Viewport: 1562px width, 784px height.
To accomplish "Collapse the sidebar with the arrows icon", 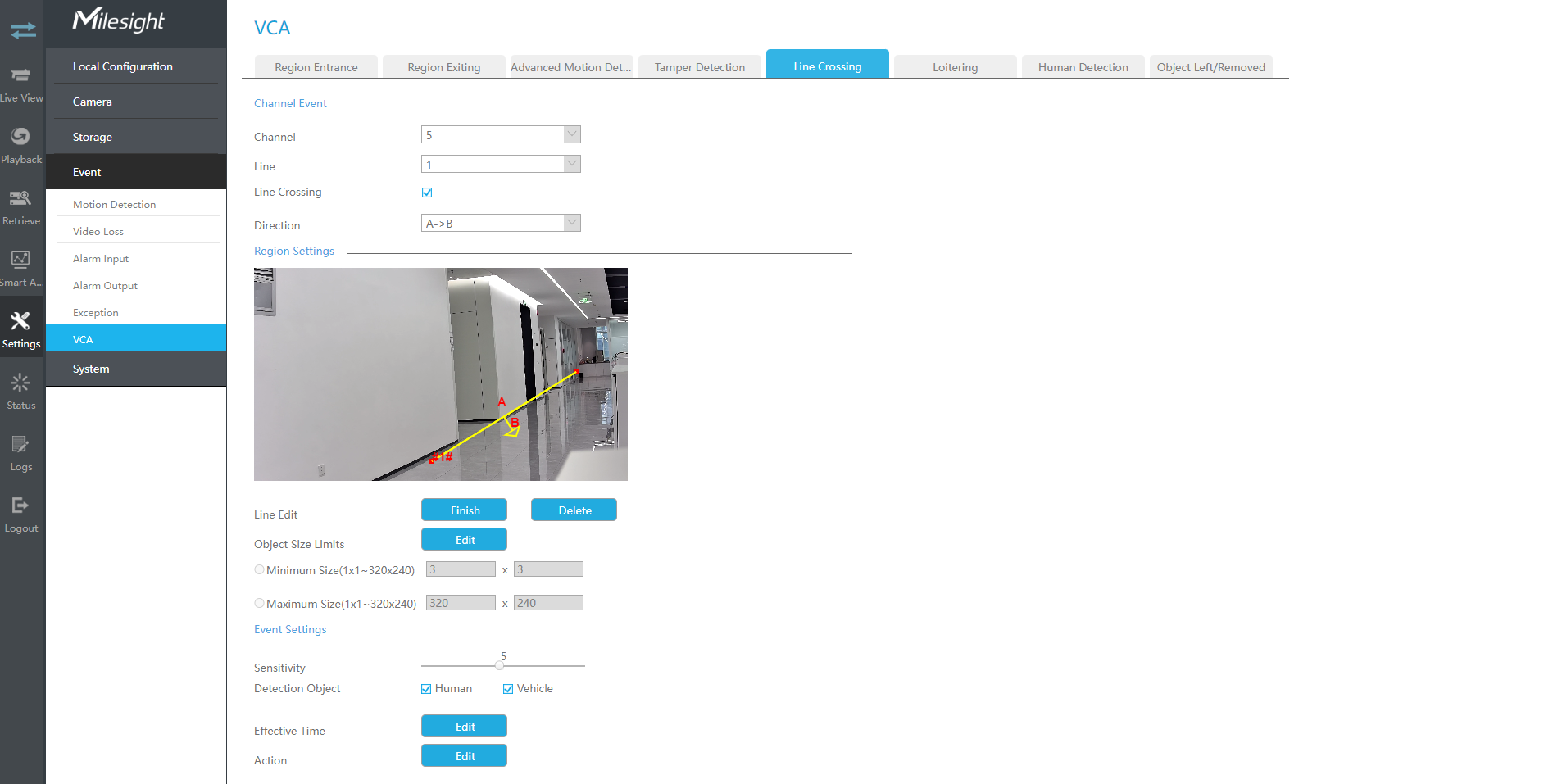I will click(23, 30).
